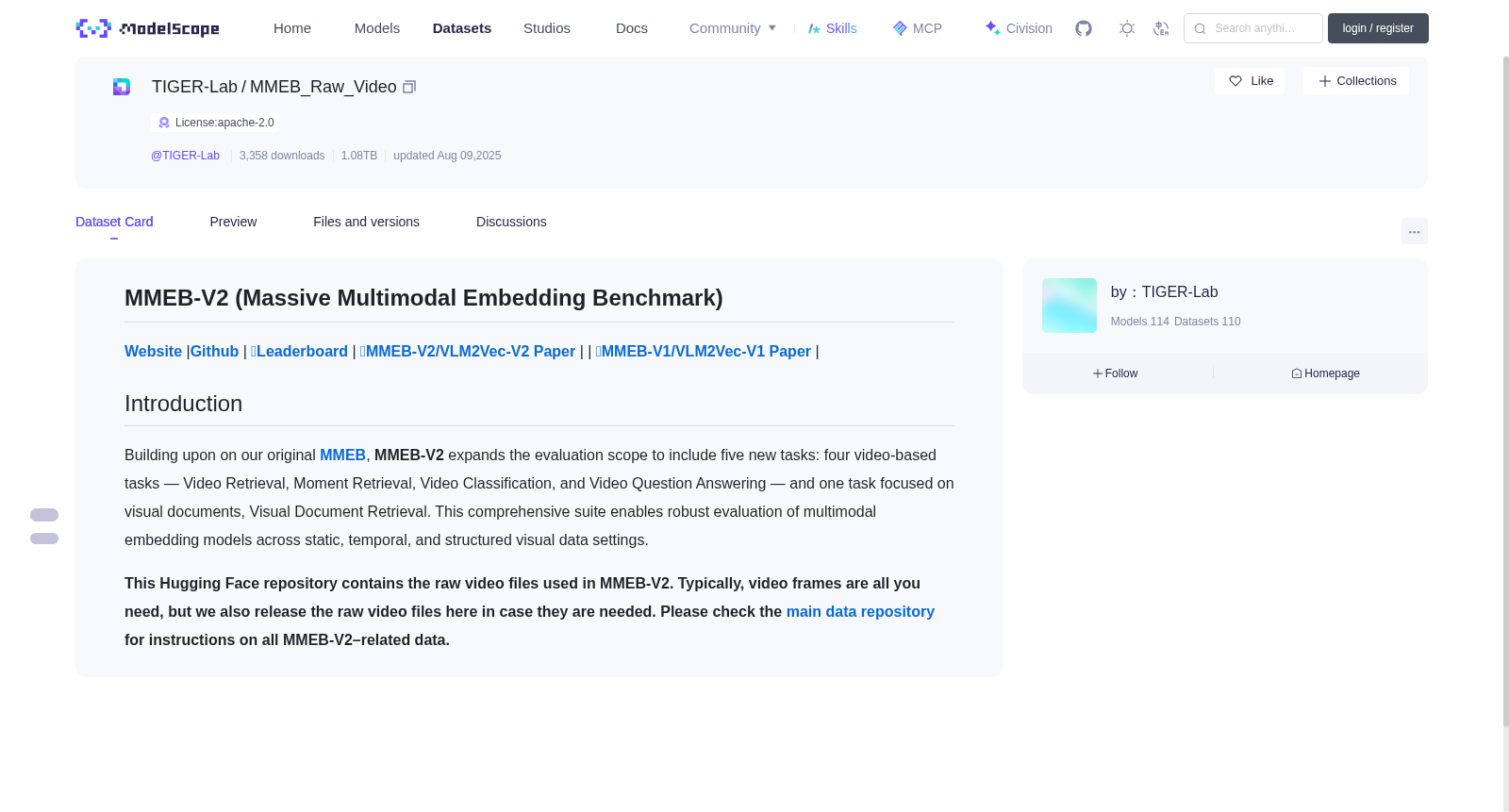Go to the Home page
1509x812 pixels.
[x=292, y=28]
